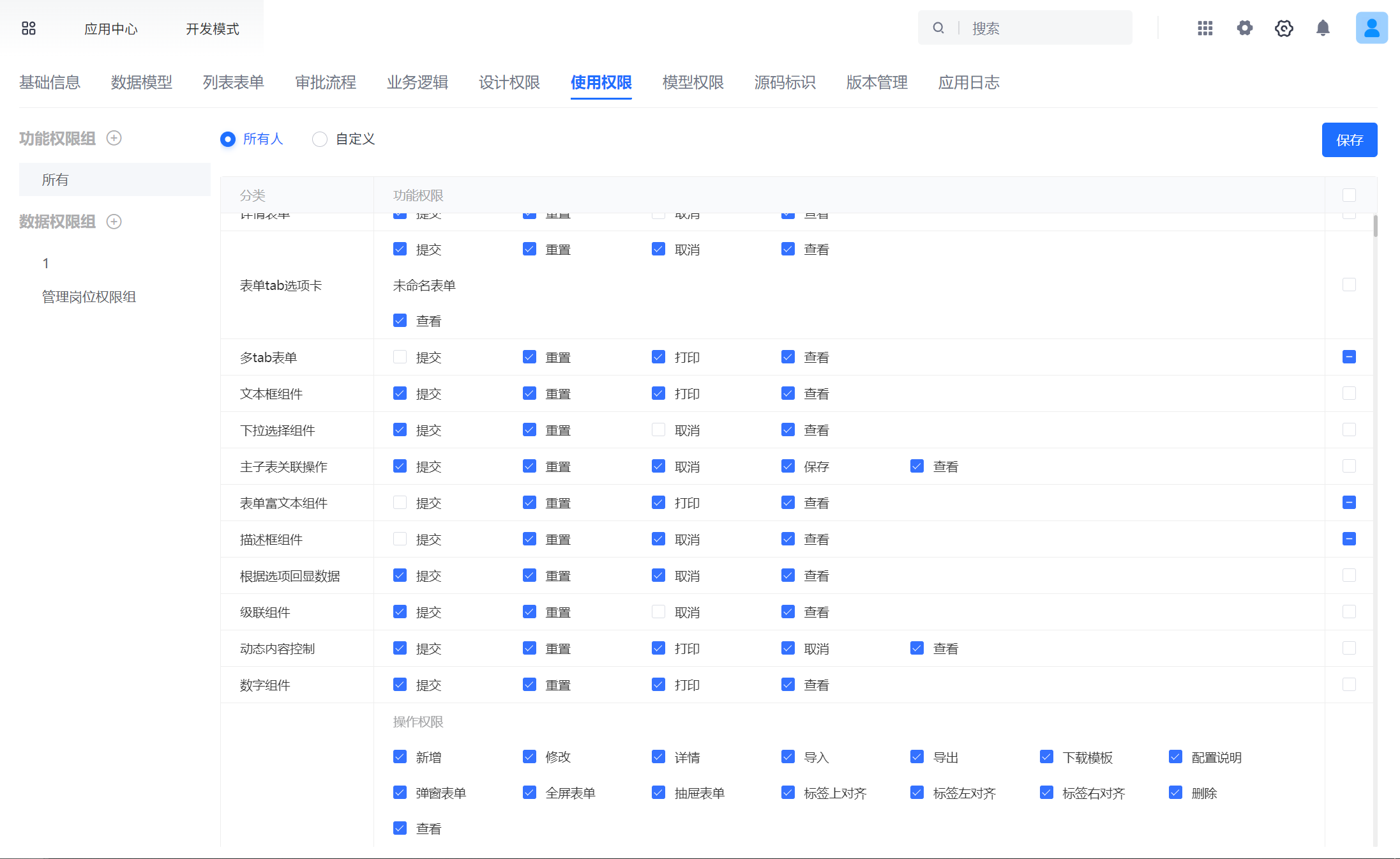Click the solid gear settings icon

coord(1245,28)
